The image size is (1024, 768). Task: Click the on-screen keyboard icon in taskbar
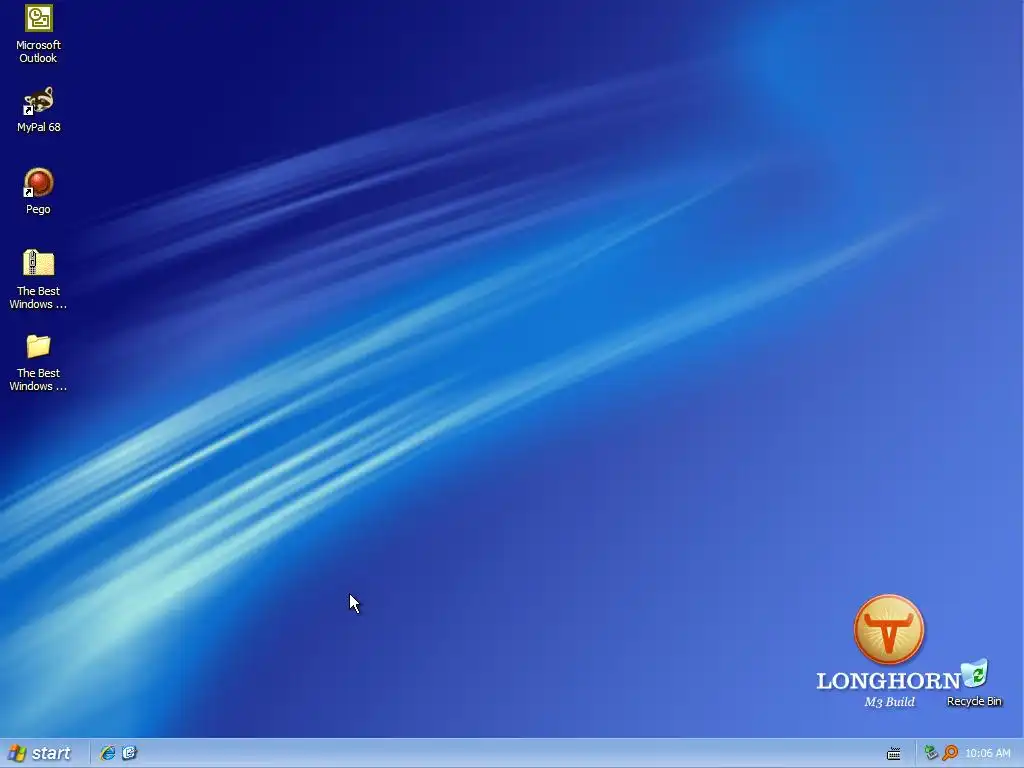click(x=893, y=754)
